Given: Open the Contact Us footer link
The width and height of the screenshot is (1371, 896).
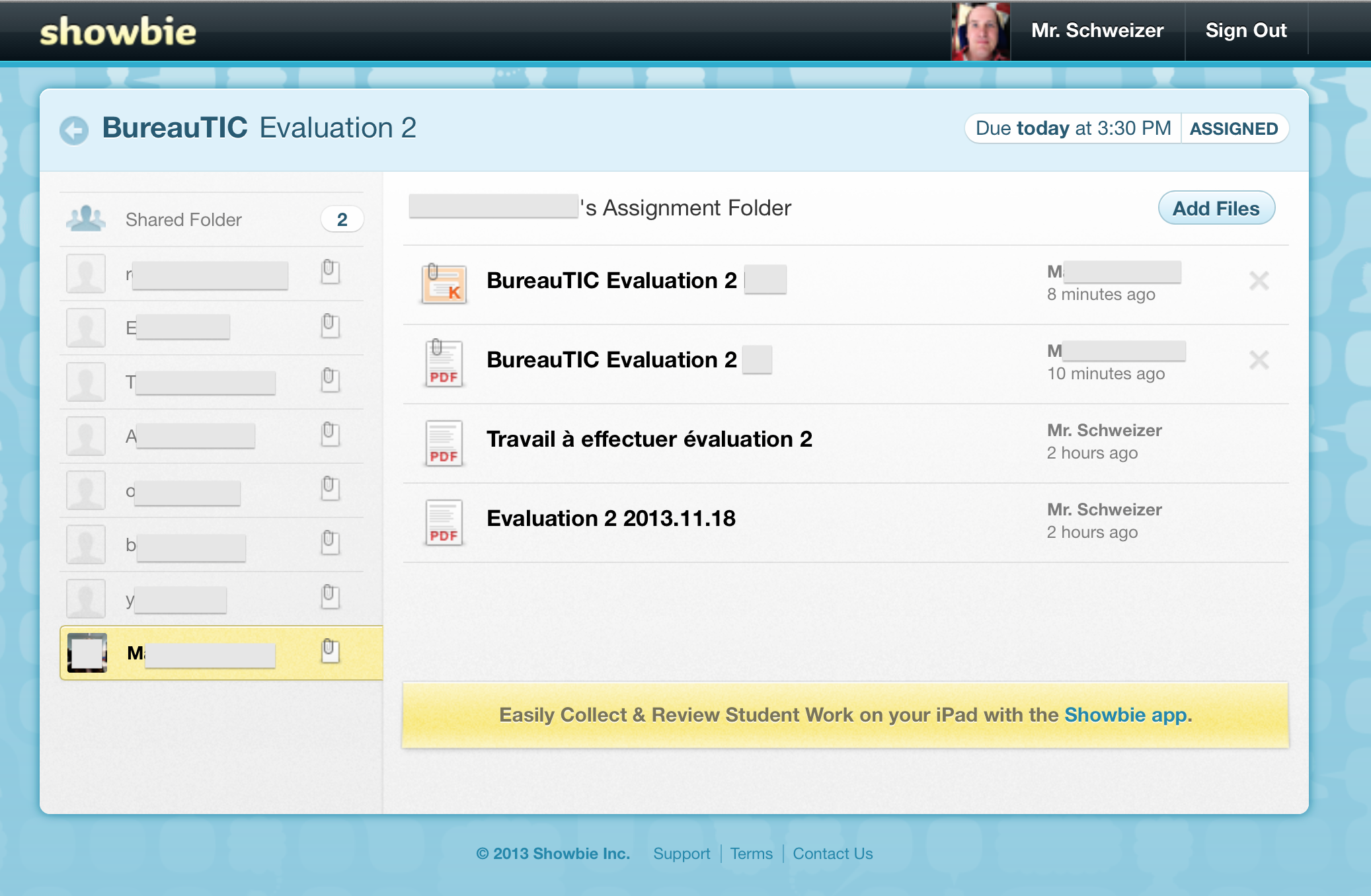Looking at the screenshot, I should pos(832,854).
